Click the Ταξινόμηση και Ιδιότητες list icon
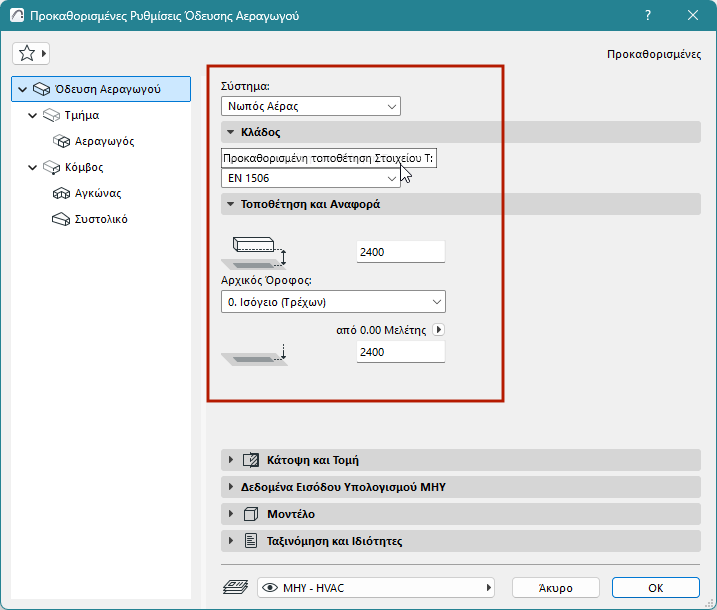This screenshot has height=610, width=717. (251, 541)
